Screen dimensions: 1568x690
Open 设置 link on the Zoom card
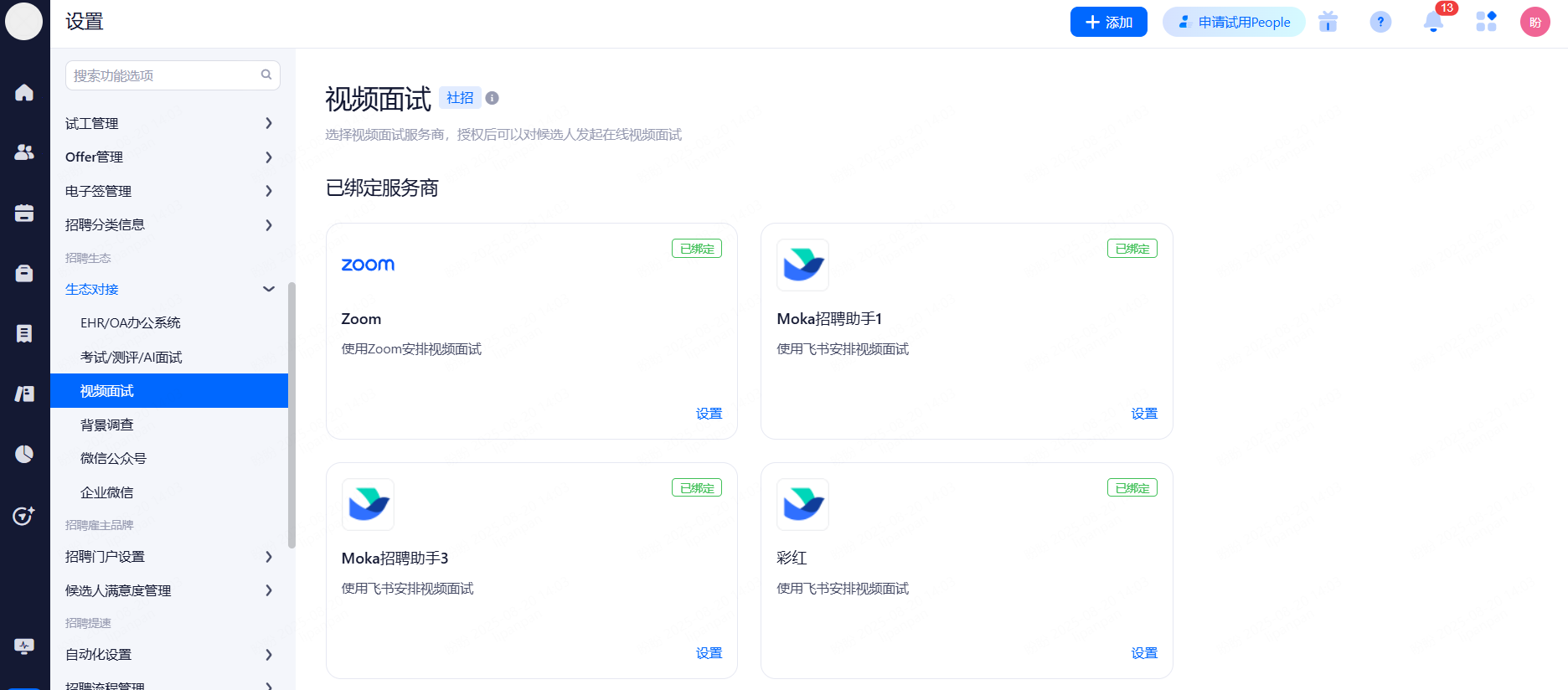709,414
